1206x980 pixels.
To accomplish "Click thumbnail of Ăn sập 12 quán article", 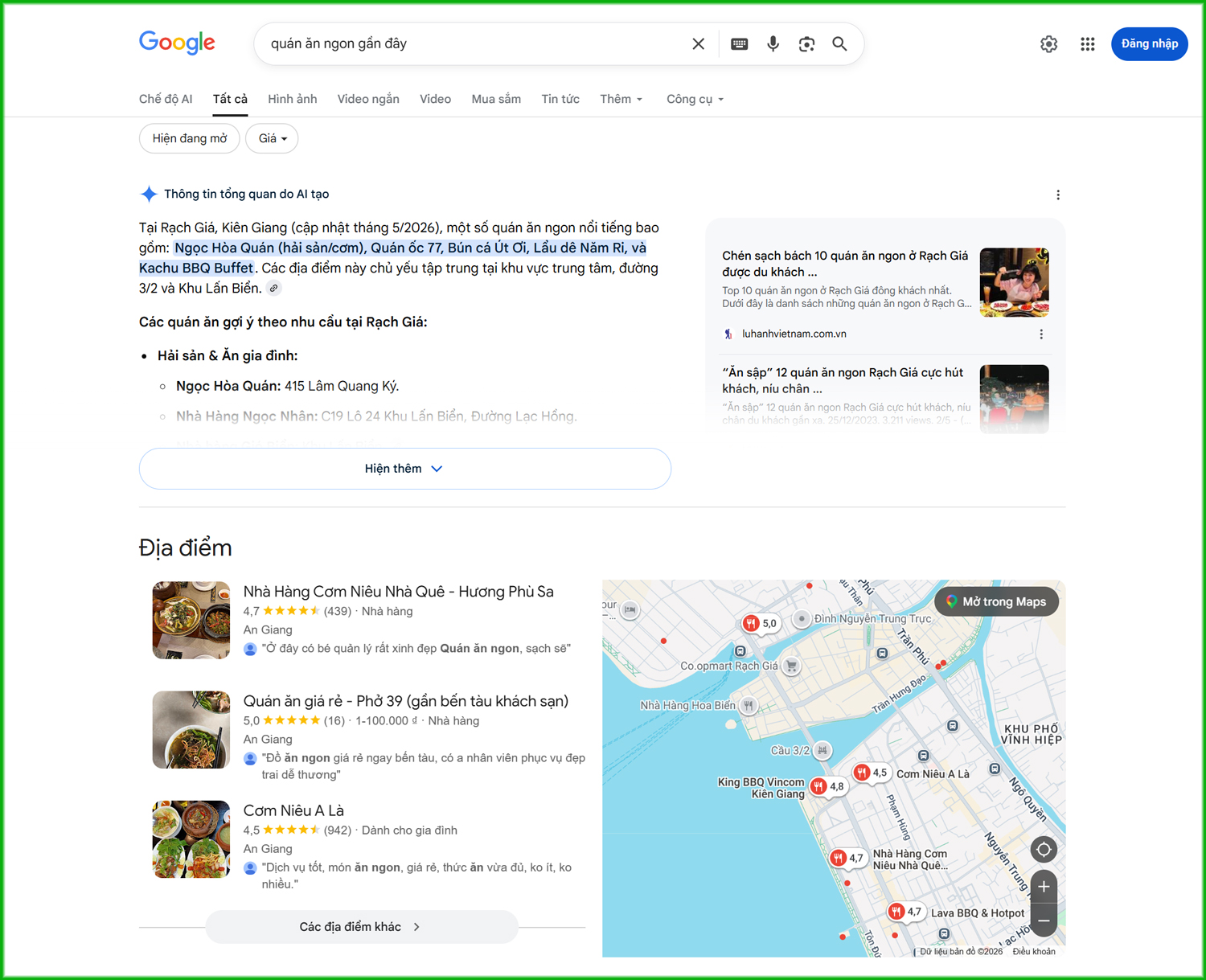I will [1015, 399].
